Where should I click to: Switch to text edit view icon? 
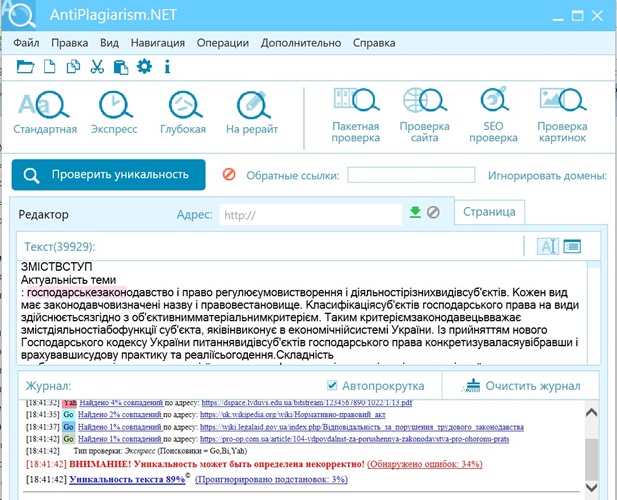tap(548, 246)
